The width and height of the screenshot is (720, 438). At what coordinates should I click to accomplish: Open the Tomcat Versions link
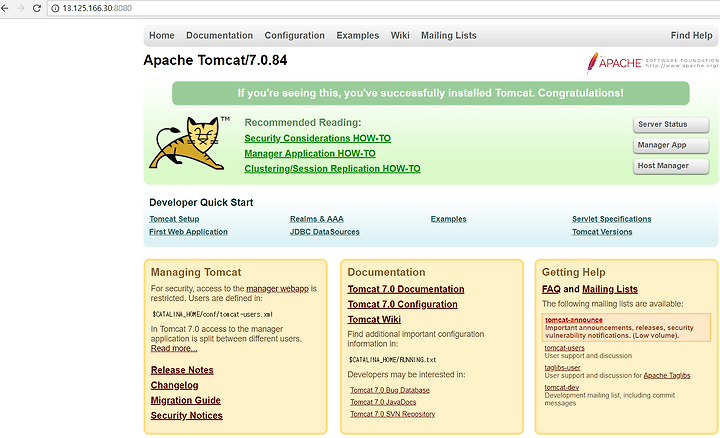(602, 232)
